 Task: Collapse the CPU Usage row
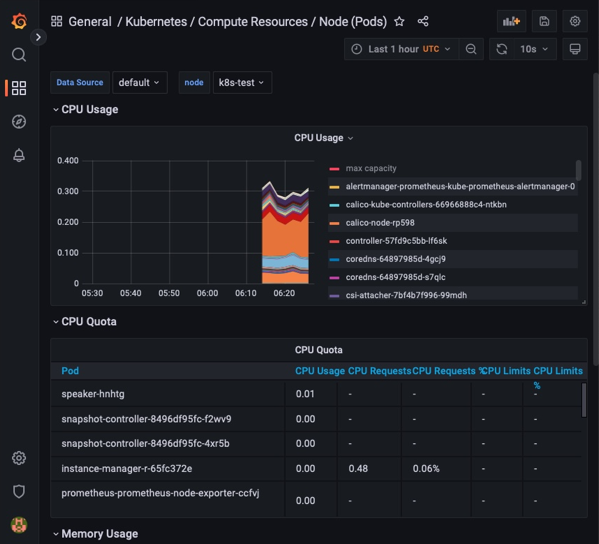coord(86,110)
